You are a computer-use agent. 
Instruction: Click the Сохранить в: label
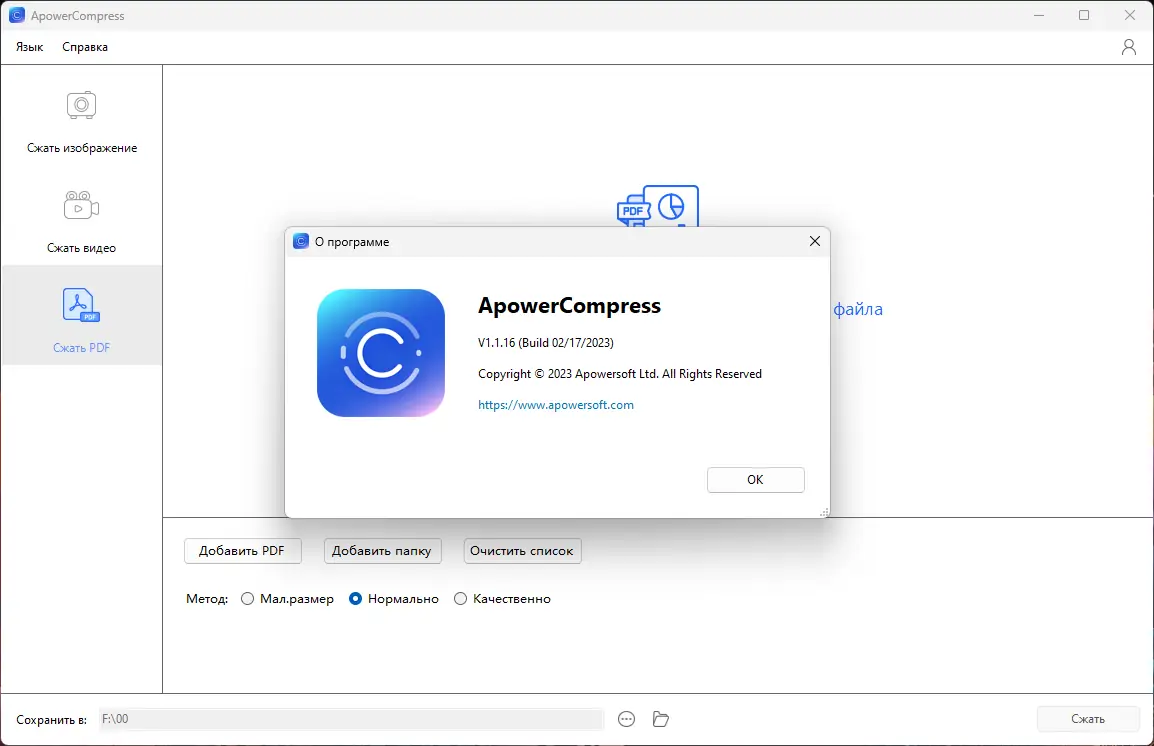52,720
